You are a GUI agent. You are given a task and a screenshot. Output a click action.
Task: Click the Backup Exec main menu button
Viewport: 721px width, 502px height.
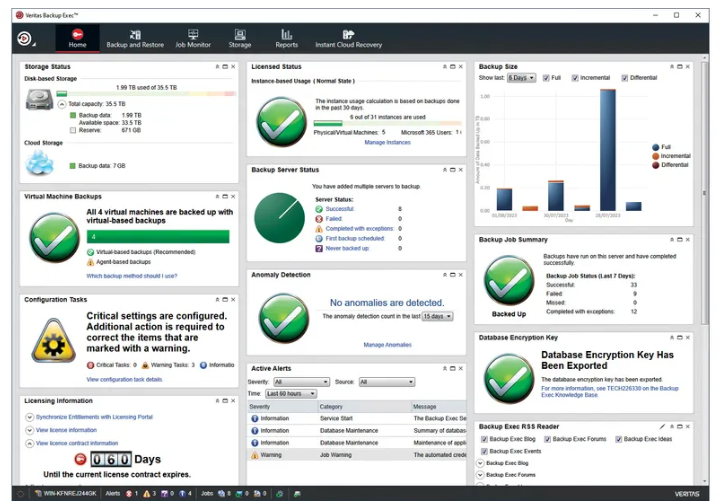pos(24,39)
